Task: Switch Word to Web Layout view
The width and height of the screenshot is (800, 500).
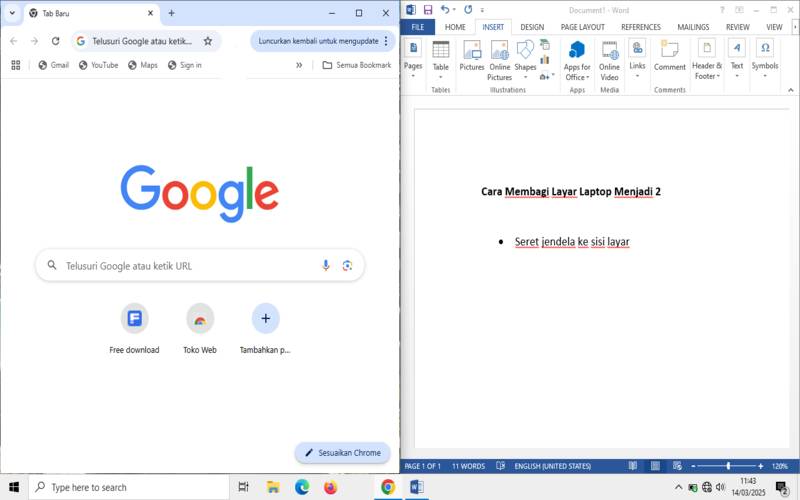Action: coord(677,466)
